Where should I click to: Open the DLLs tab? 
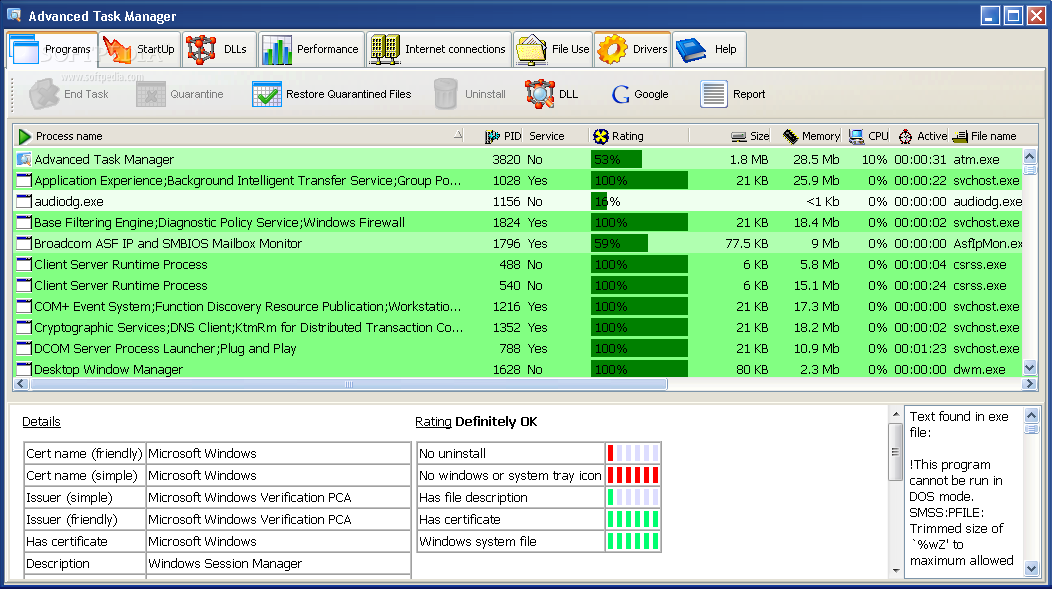tap(219, 50)
